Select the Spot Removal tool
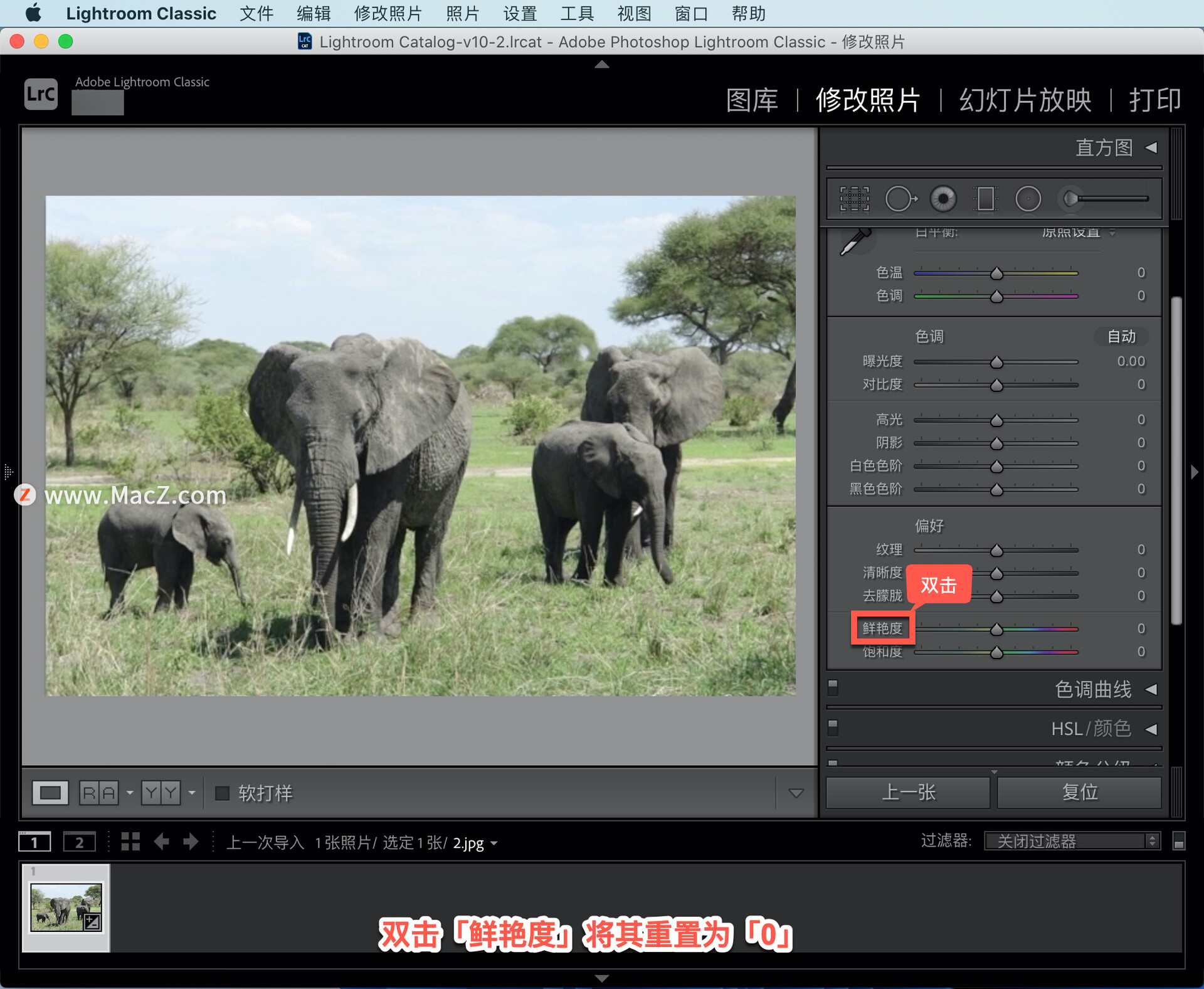This screenshot has width=1204, height=989. point(900,199)
